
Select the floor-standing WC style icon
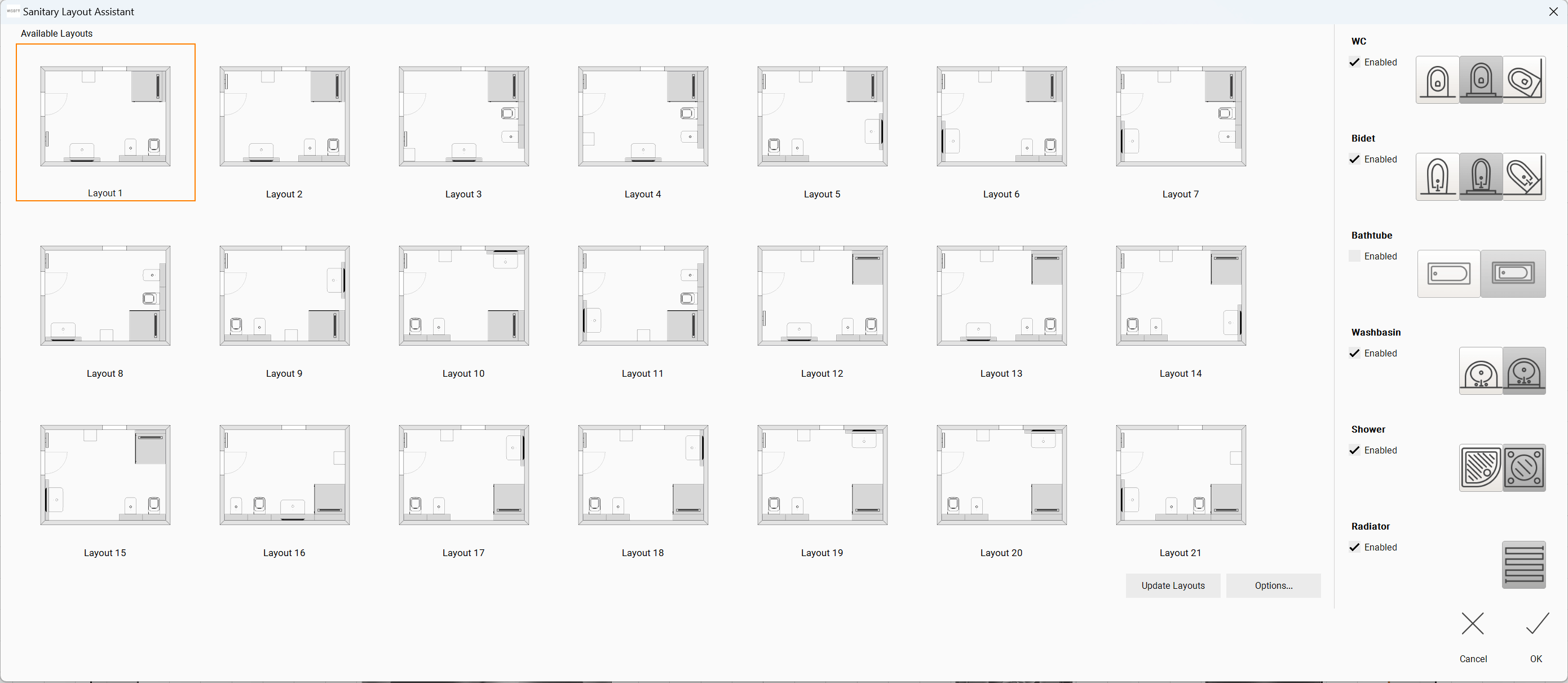(x=1437, y=80)
